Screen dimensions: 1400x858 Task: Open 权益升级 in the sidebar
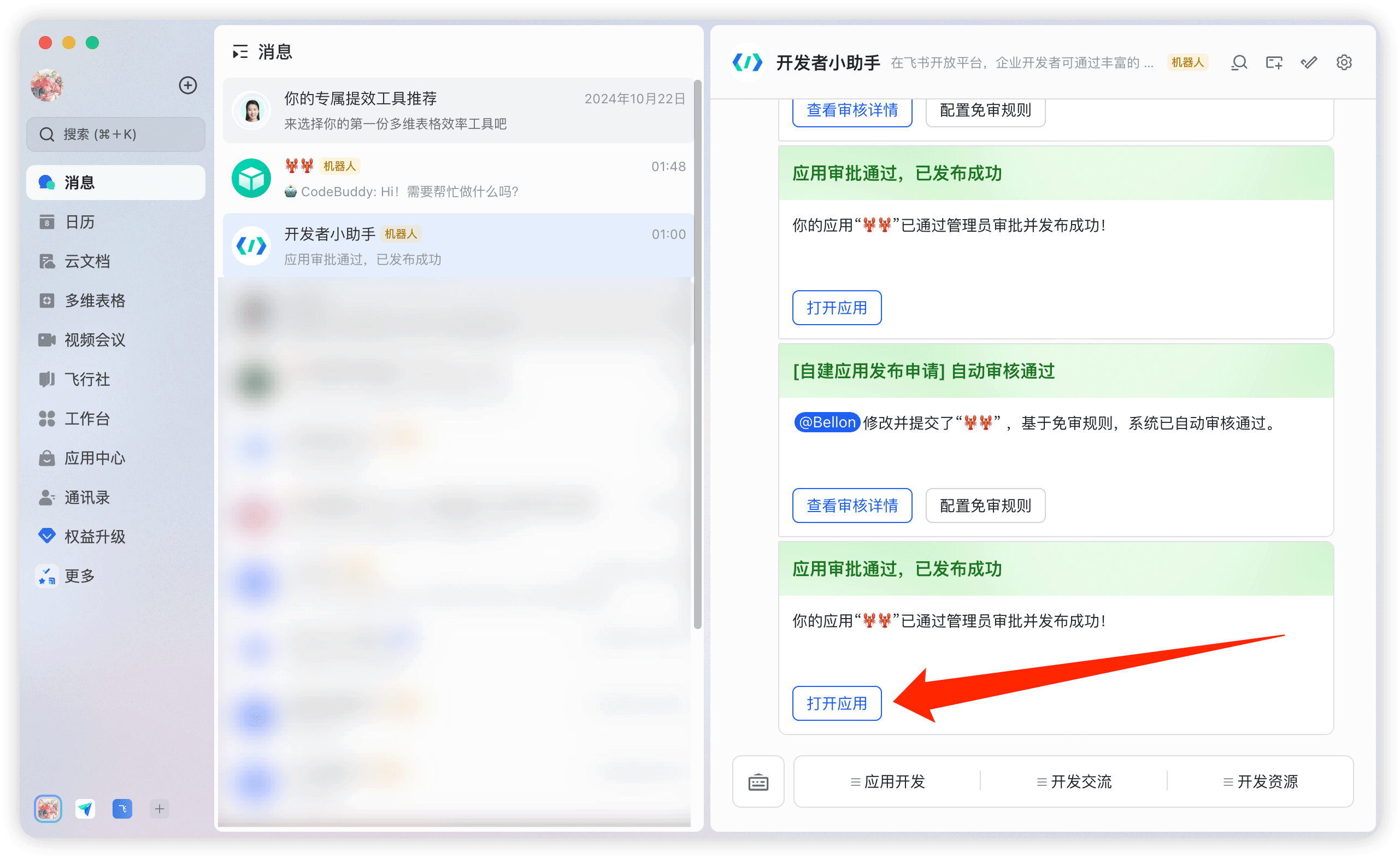(95, 537)
